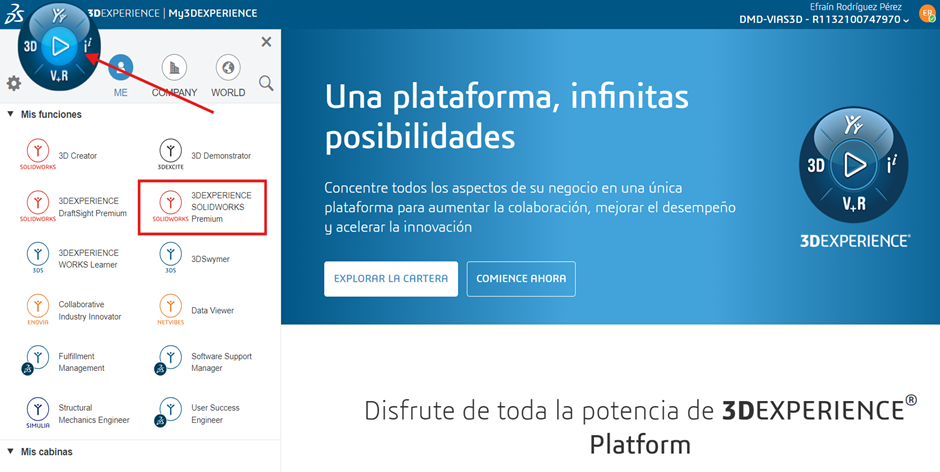The width and height of the screenshot is (940, 472).
Task: Open the Software Support Manager icon
Action: point(168,360)
